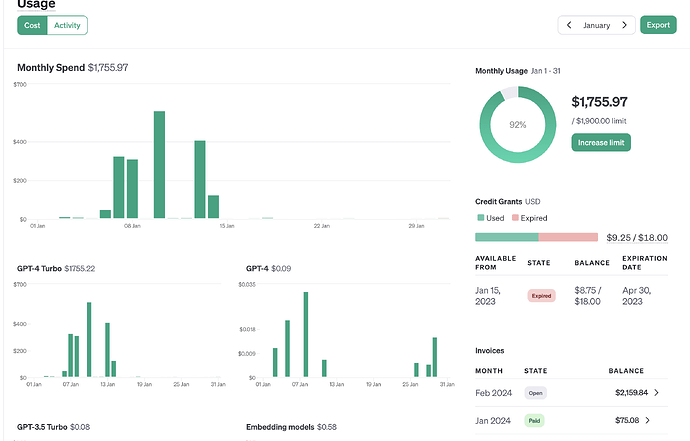Select the Open badge for Feb 2024
This screenshot has width=690, height=441.
pyautogui.click(x=536, y=393)
